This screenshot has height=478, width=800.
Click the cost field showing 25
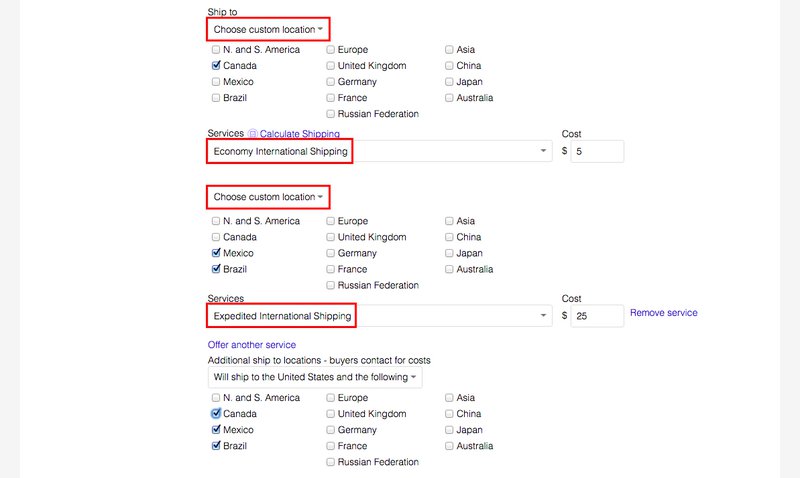[x=597, y=316]
